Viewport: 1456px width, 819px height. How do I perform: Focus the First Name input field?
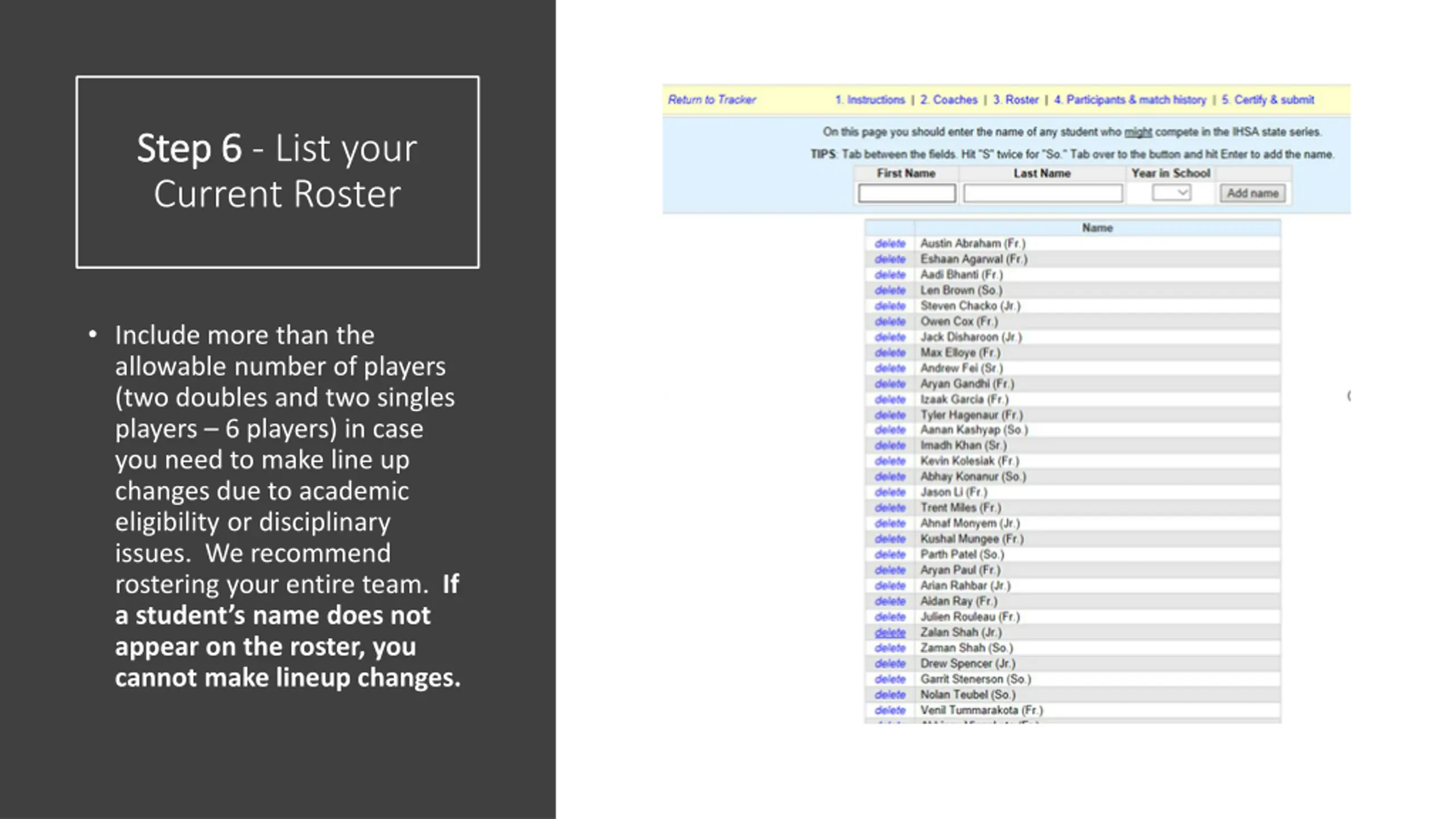[907, 193]
